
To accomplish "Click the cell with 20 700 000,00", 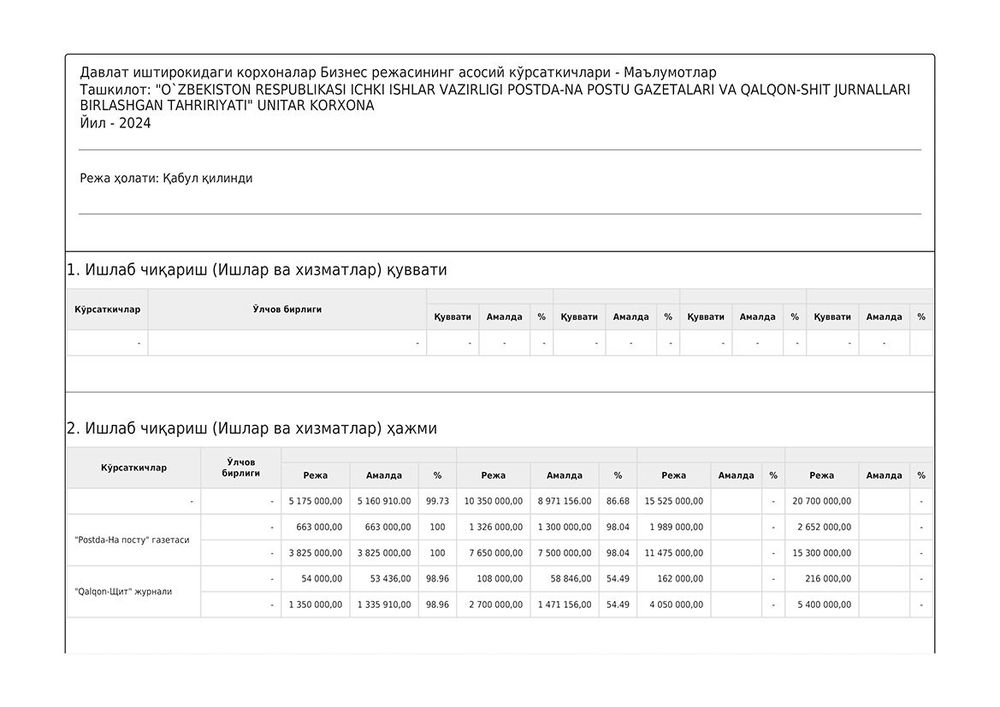I will point(821,501).
